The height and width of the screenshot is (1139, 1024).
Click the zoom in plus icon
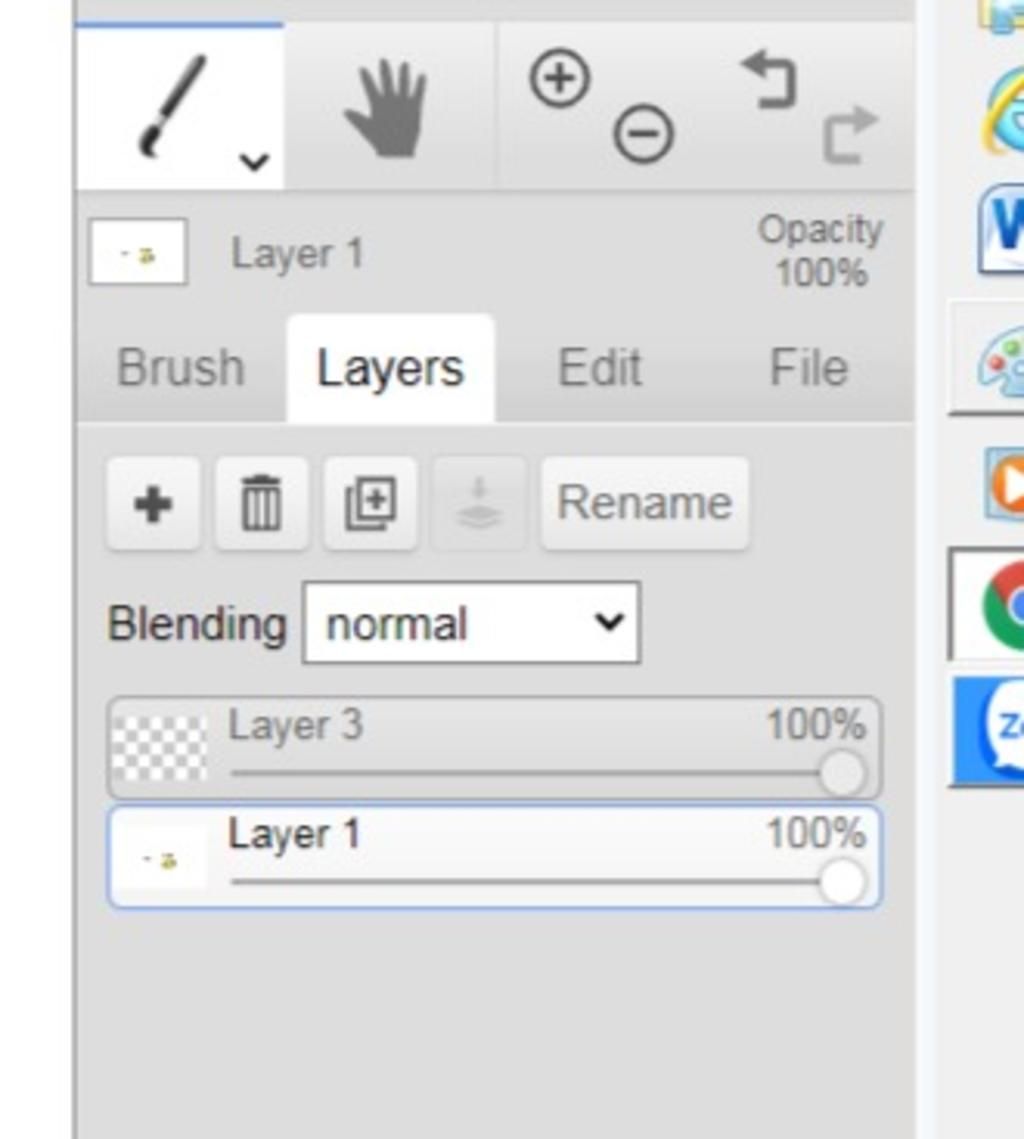pos(559,77)
